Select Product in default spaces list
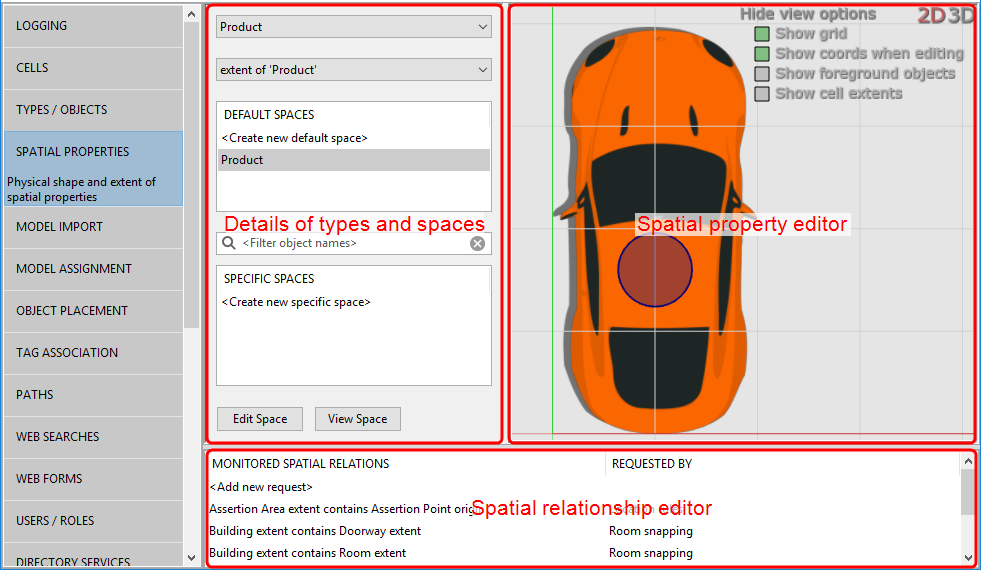 pyautogui.click(x=353, y=160)
